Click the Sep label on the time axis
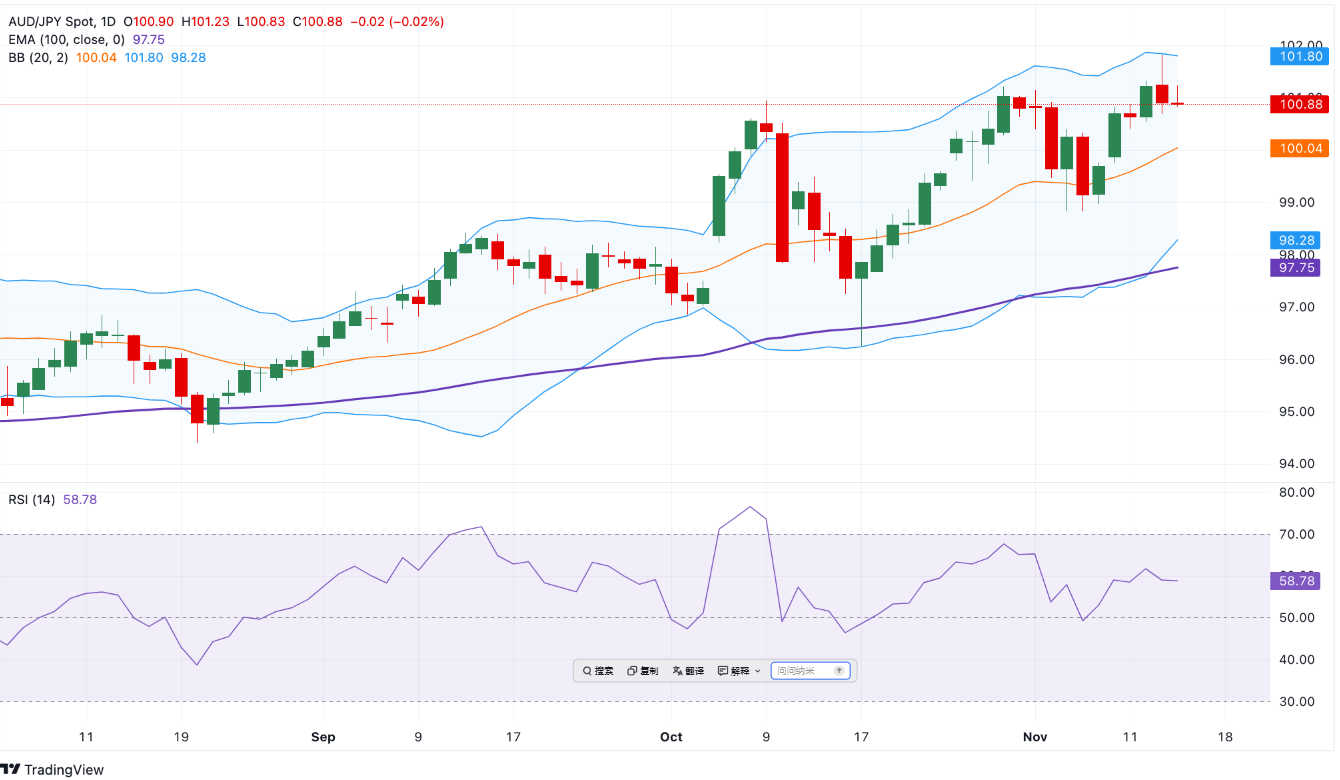The width and height of the screenshot is (1340, 780). (323, 737)
